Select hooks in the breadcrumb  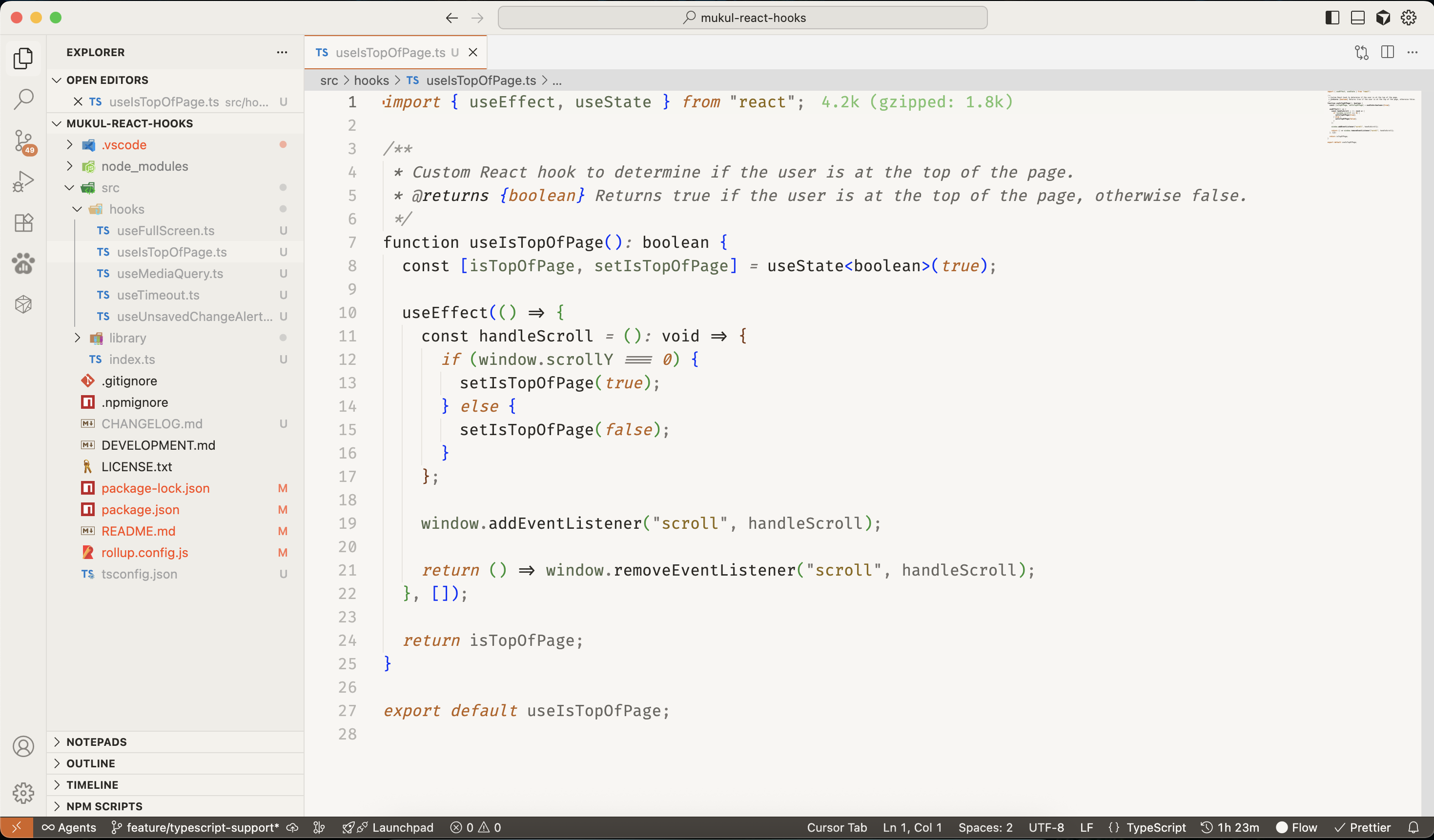point(371,81)
